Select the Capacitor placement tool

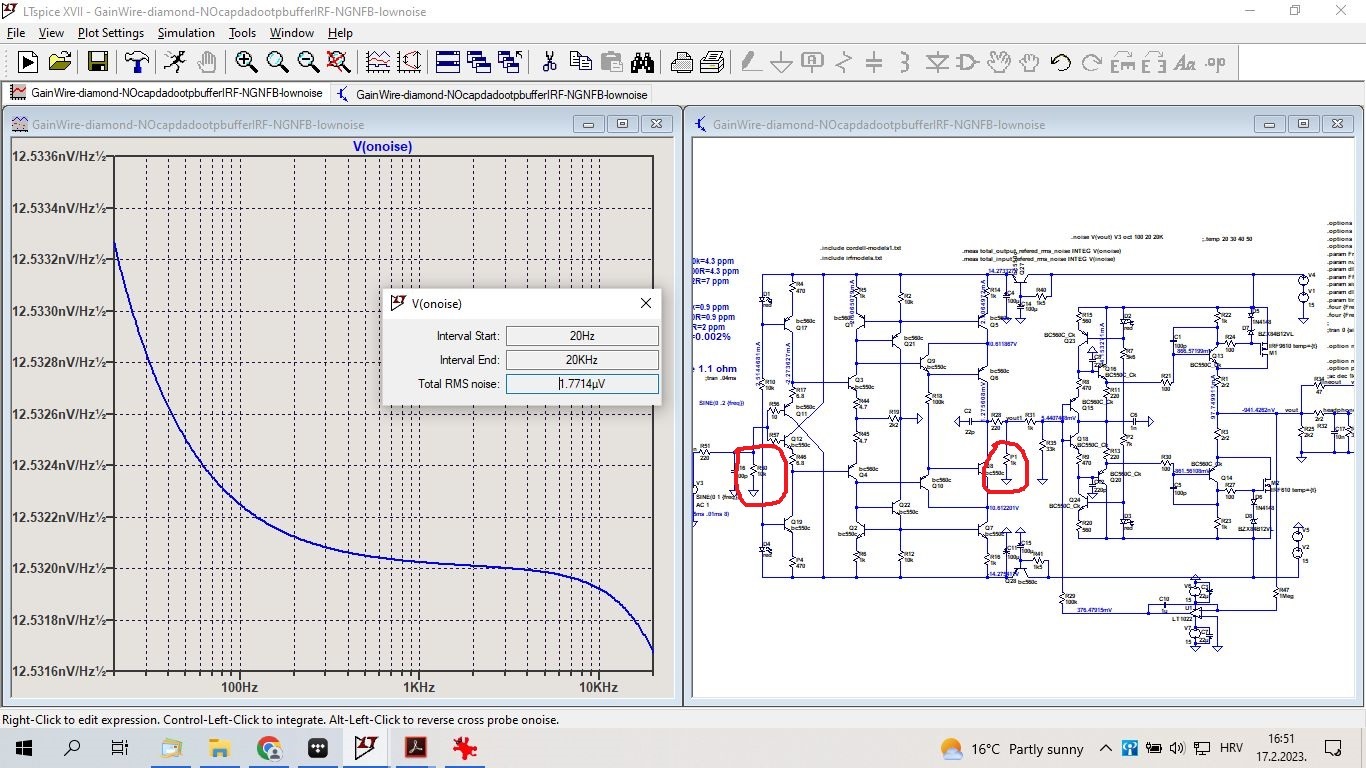874,62
